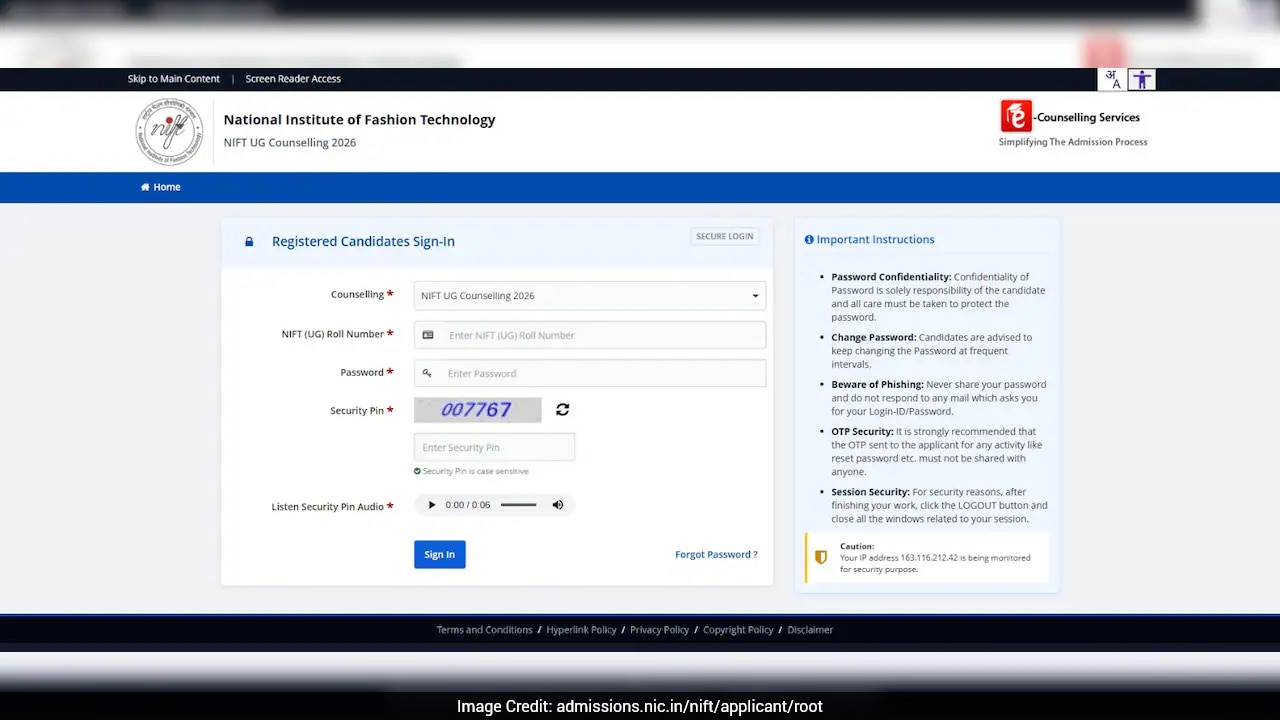1280x720 pixels.
Task: Follow the Skip to Main Content link
Action: click(174, 79)
